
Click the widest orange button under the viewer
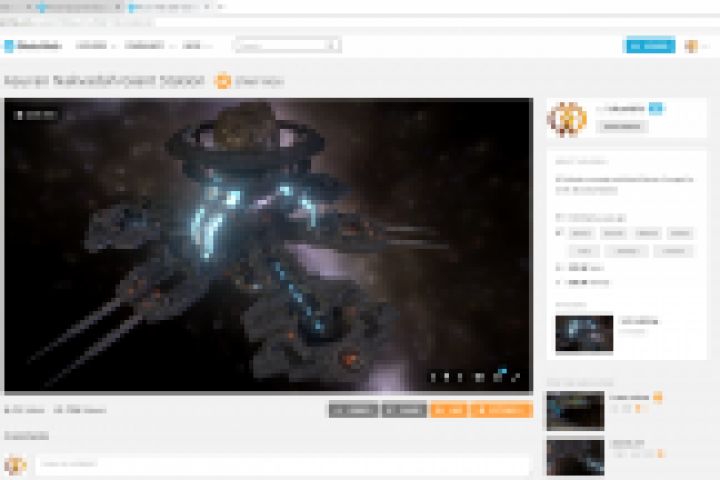point(502,410)
